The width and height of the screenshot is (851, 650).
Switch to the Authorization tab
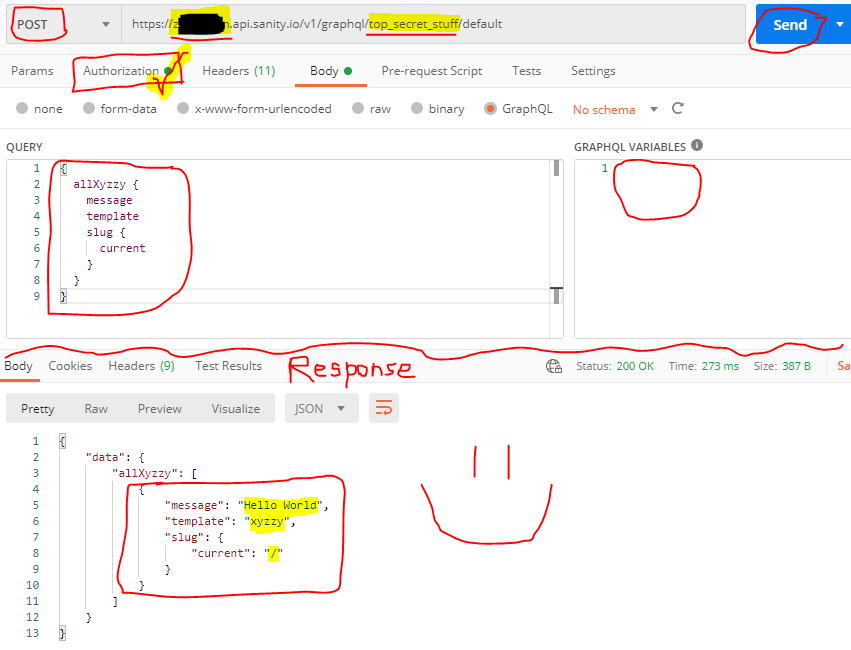[127, 71]
